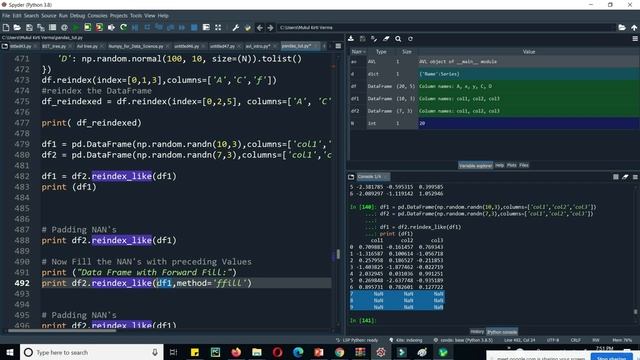The image size is (640, 360).
Task: Open the Source menu
Action: click(x=48, y=16)
